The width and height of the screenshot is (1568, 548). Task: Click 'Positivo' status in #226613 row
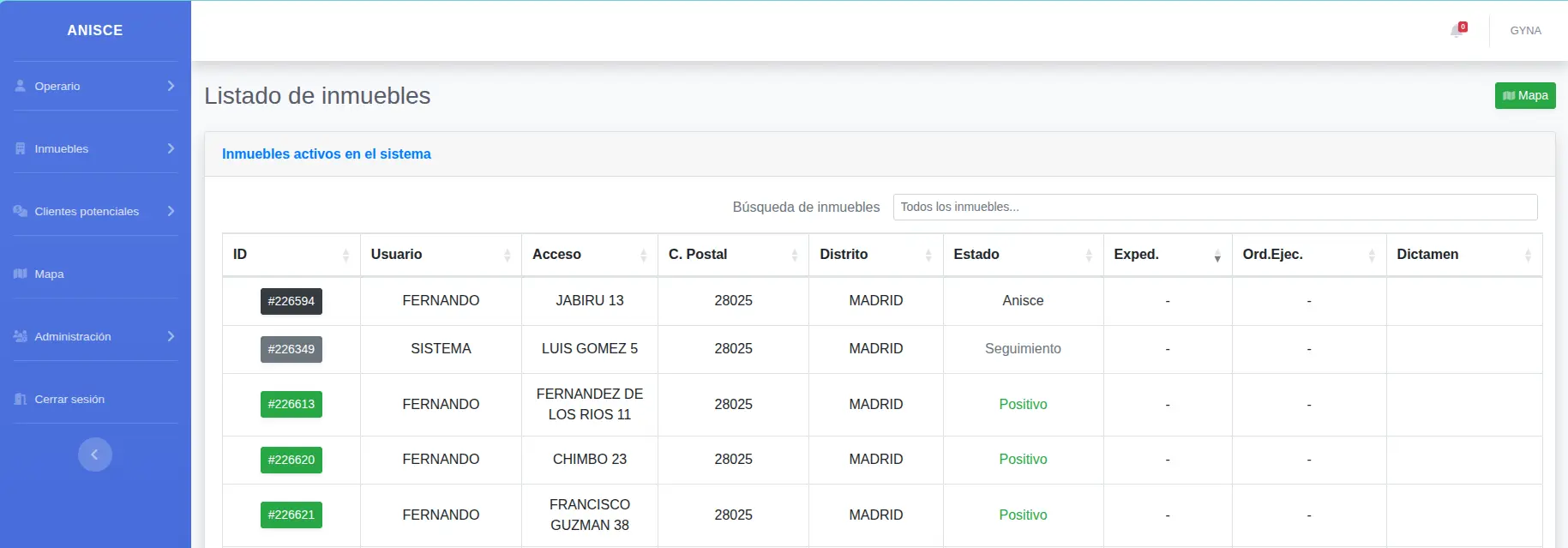[1023, 404]
